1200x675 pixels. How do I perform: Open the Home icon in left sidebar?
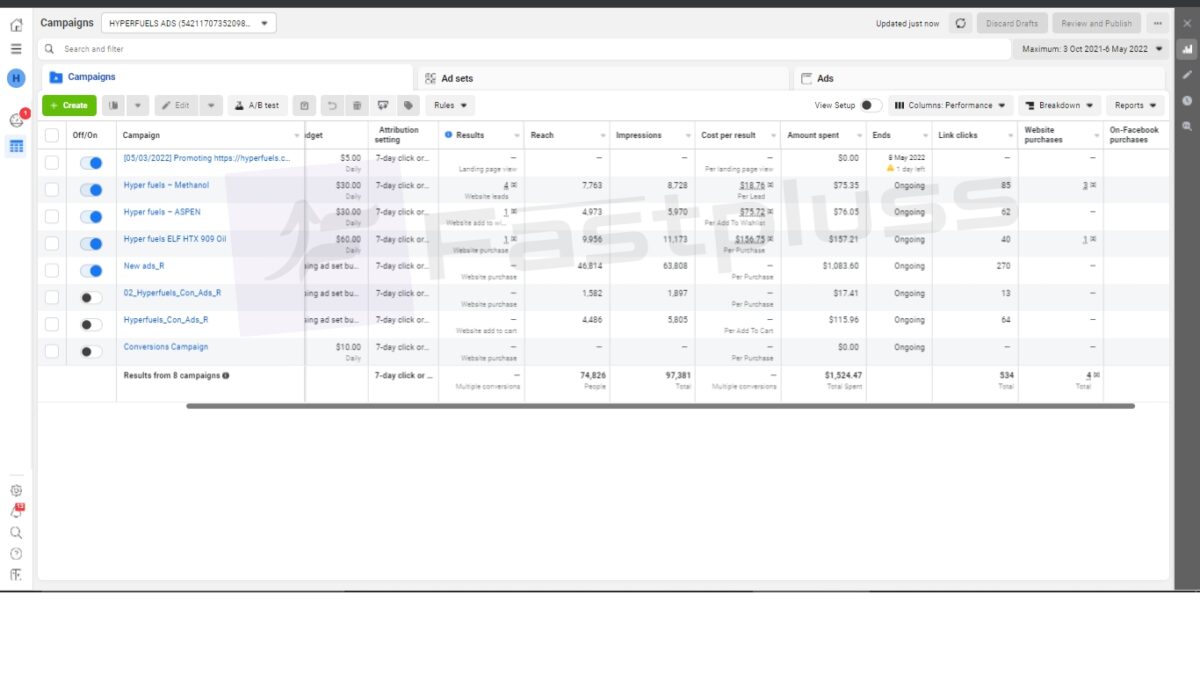click(x=16, y=24)
